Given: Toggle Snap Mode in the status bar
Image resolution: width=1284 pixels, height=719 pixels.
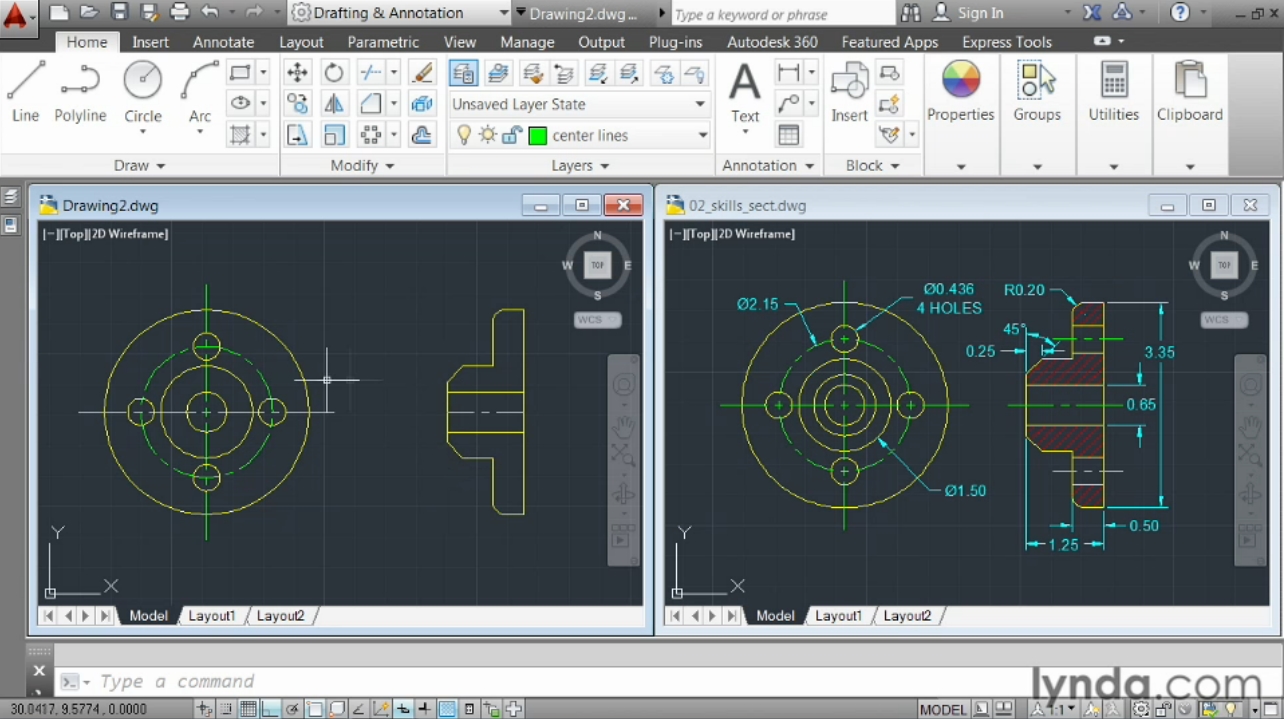Looking at the screenshot, I should click(227, 710).
